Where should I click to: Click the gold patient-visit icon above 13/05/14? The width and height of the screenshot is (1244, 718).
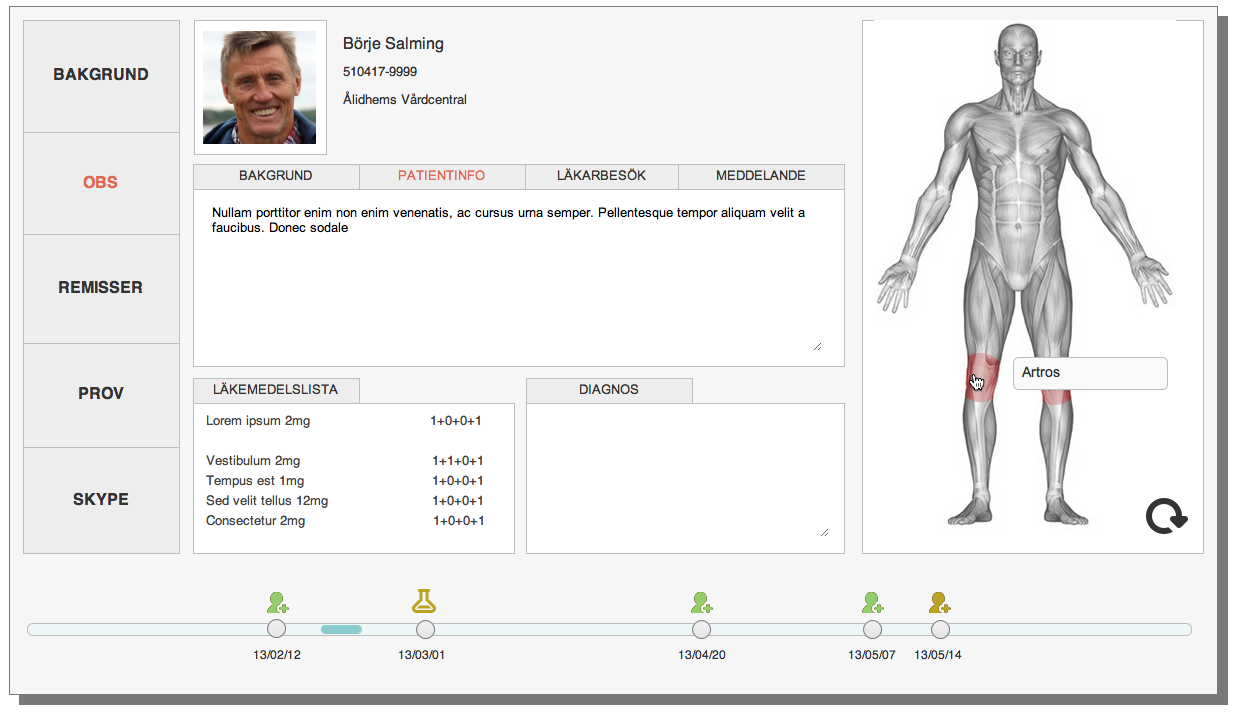pos(940,603)
